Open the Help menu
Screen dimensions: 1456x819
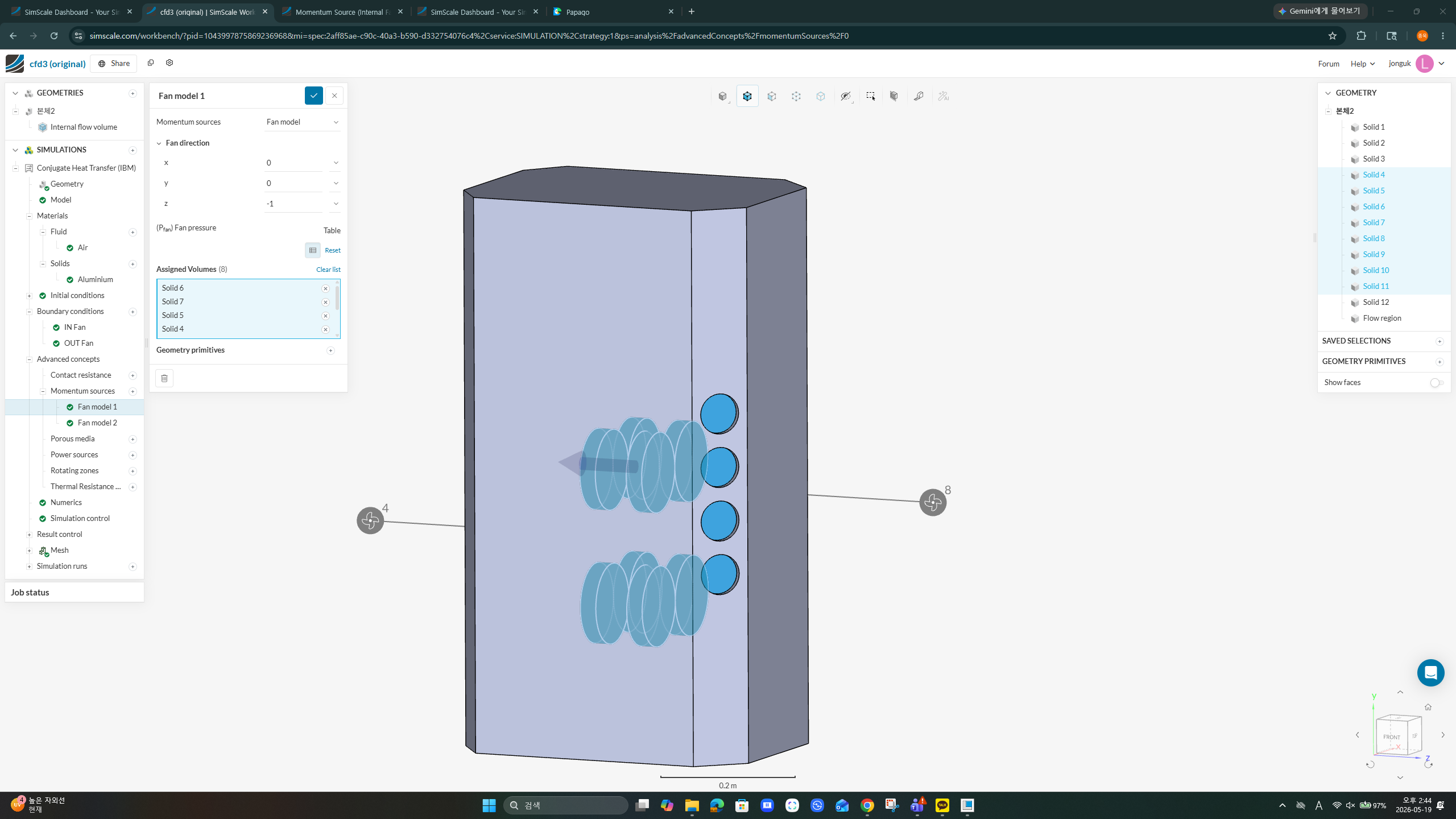coord(1362,64)
